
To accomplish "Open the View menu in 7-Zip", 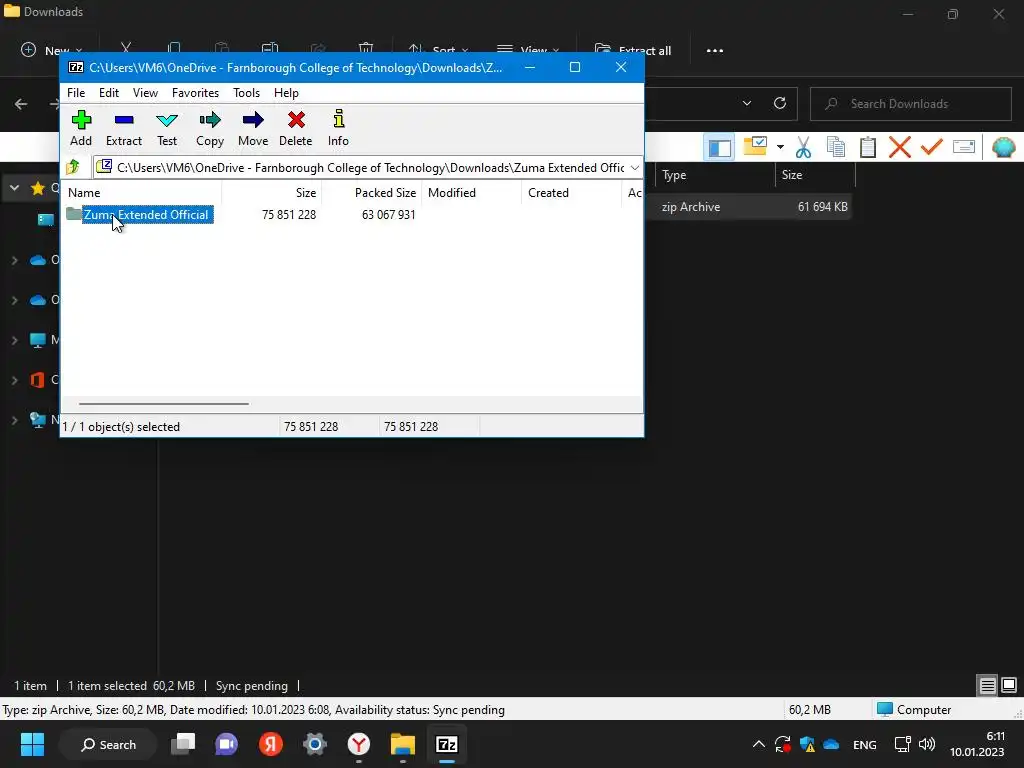I will (145, 93).
